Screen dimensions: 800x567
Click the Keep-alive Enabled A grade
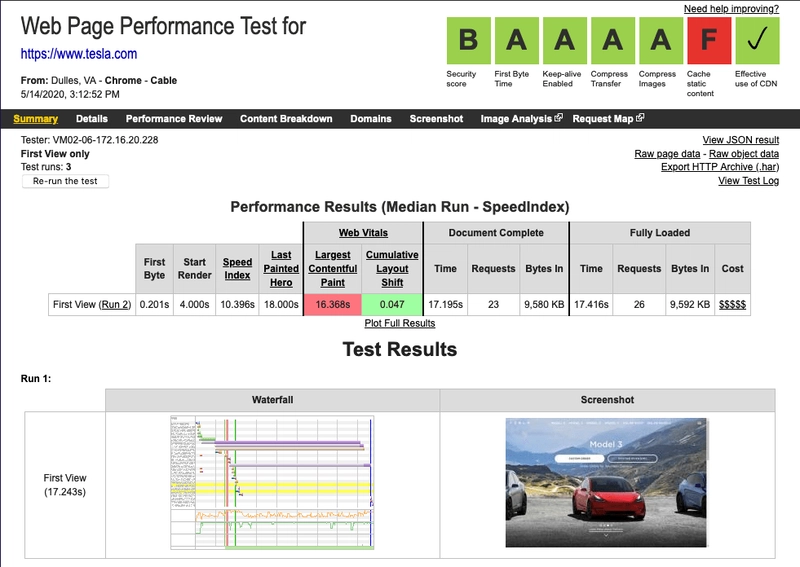coord(565,40)
